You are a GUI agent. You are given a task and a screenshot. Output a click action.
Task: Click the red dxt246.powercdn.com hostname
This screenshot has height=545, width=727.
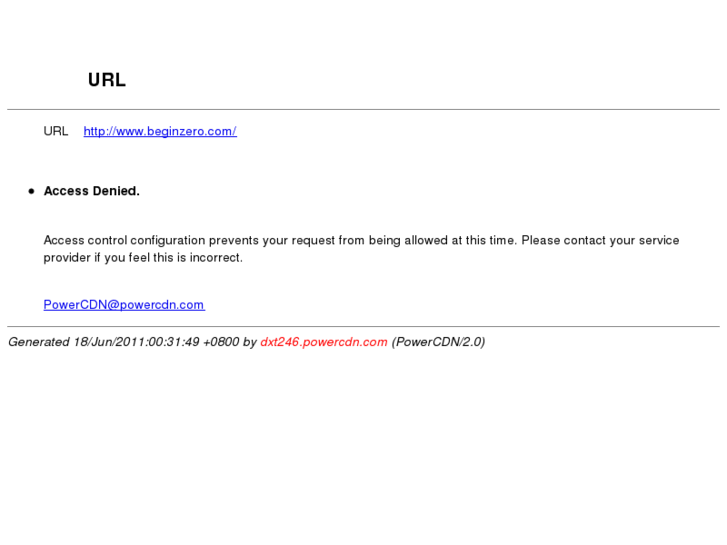tap(324, 342)
